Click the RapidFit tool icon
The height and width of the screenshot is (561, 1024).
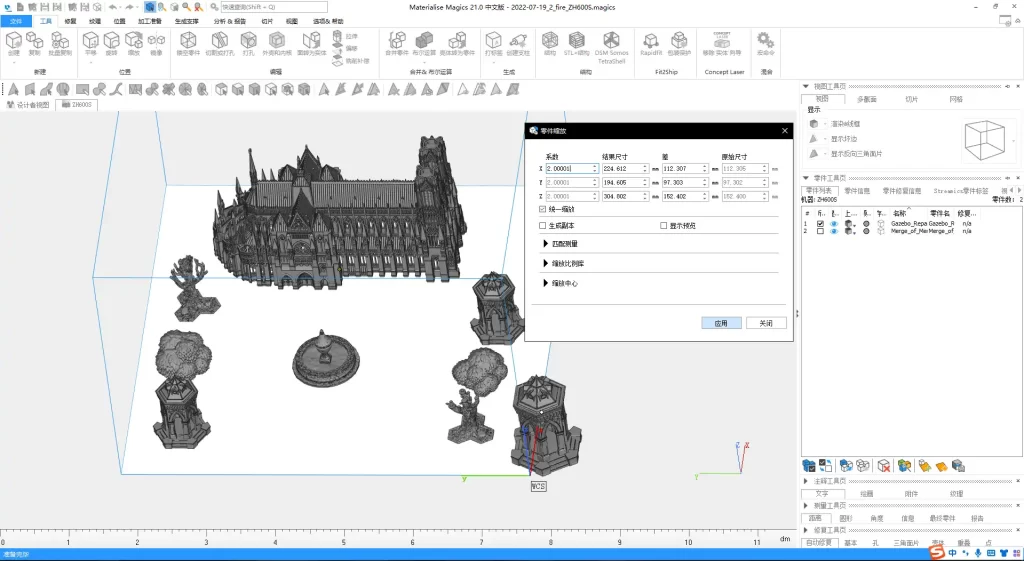click(651, 40)
